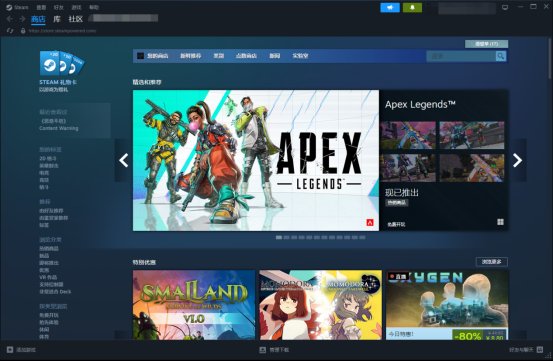Screen dimensions: 553x361
Task: Open the 新鲜推荐 (New & Noteworthy) dropdown
Action: 190,56
